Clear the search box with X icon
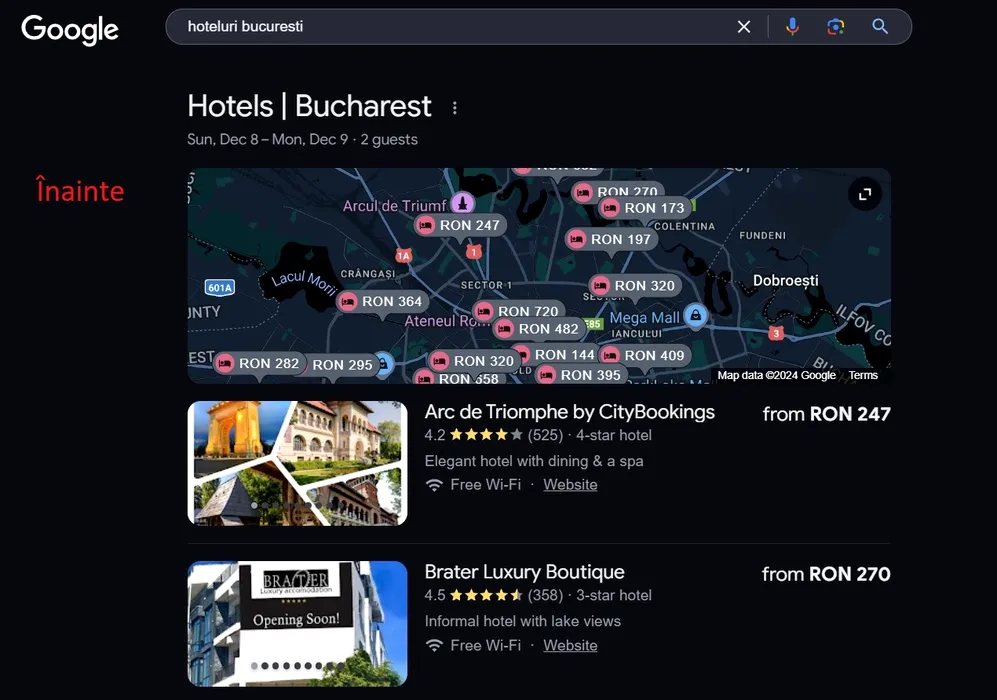Image resolution: width=997 pixels, height=700 pixels. 743,27
